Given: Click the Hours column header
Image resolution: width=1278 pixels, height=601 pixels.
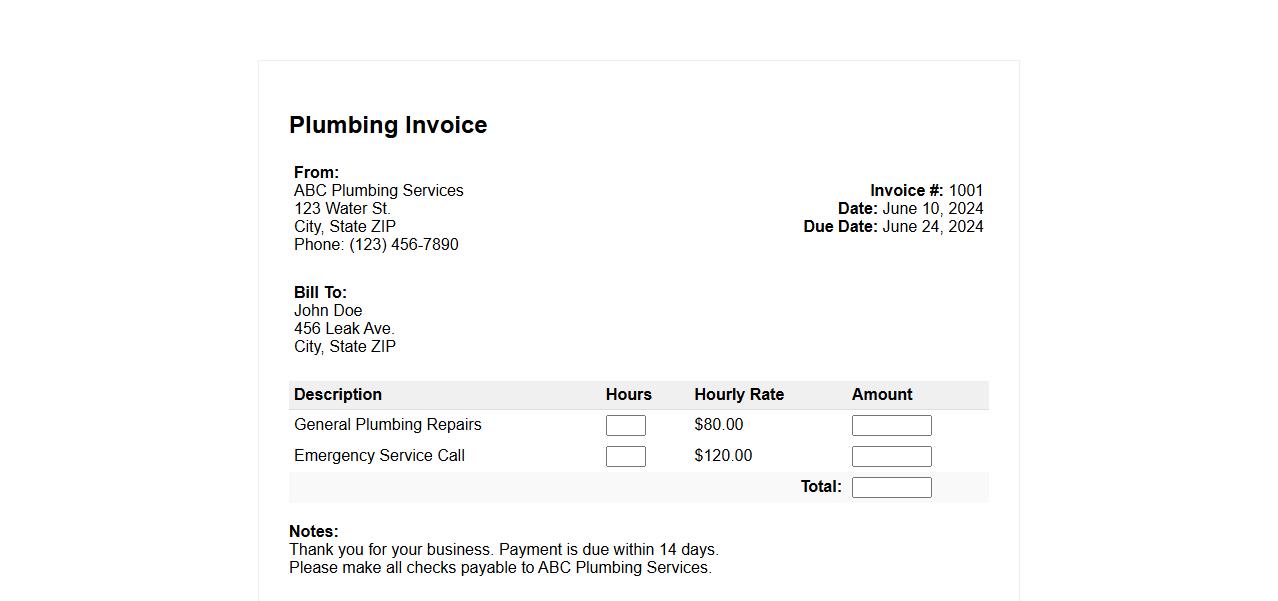Looking at the screenshot, I should (x=628, y=395).
